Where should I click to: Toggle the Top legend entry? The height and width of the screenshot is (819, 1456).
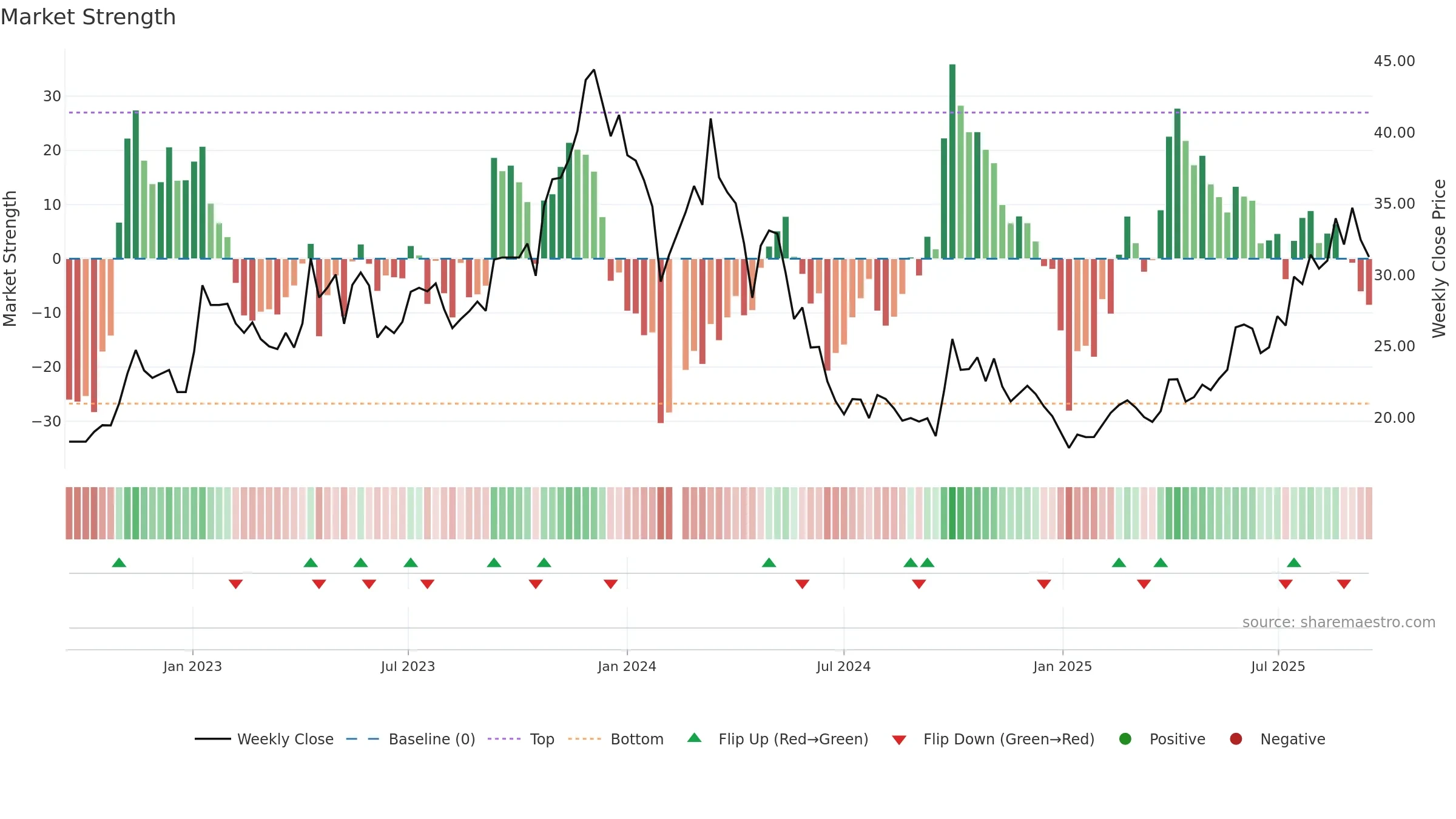521,739
